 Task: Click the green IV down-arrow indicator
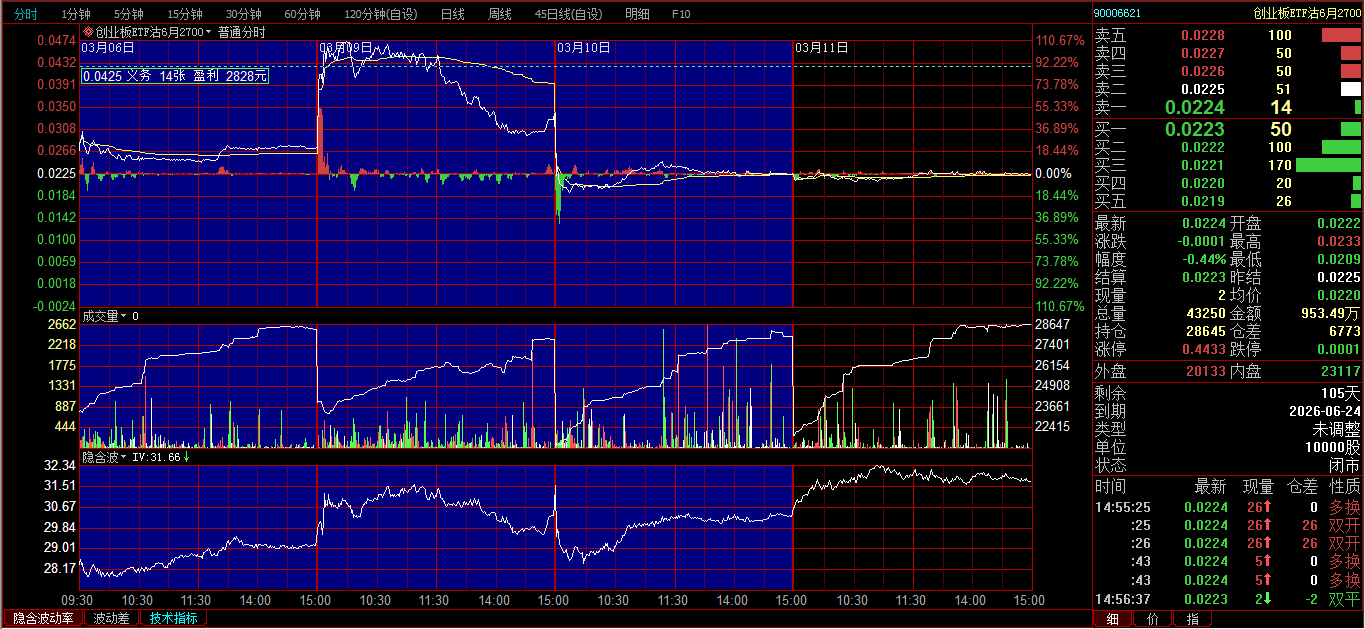point(187,457)
